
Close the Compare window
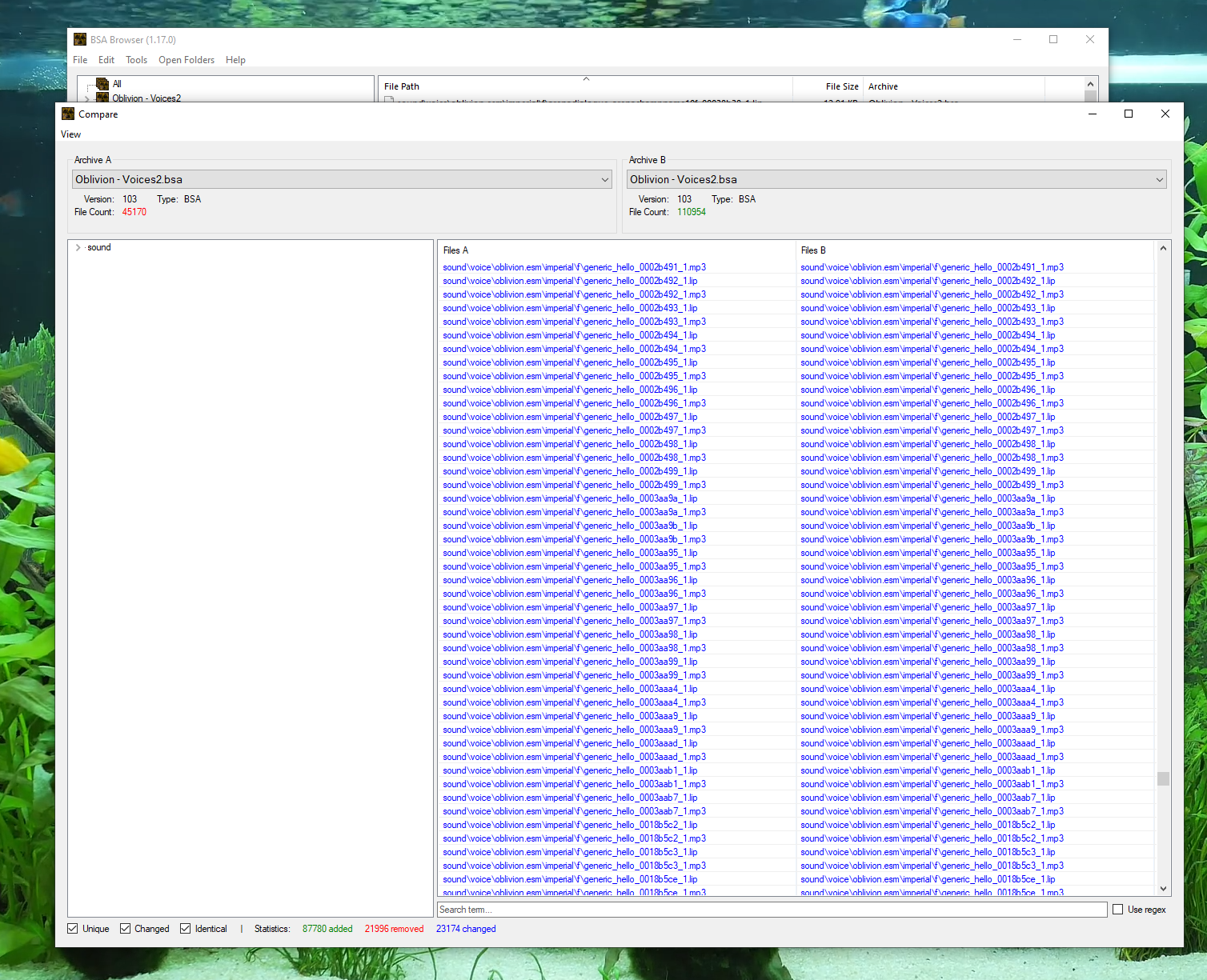(1165, 114)
